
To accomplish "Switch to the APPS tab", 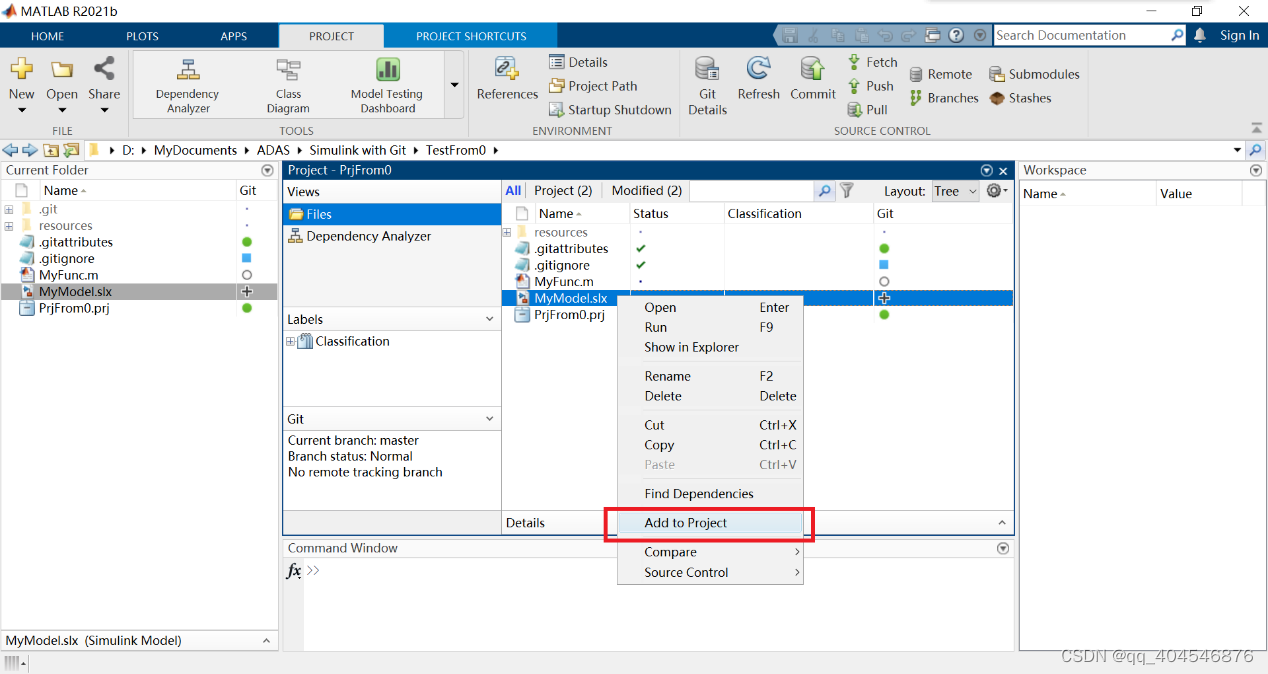I will (233, 36).
